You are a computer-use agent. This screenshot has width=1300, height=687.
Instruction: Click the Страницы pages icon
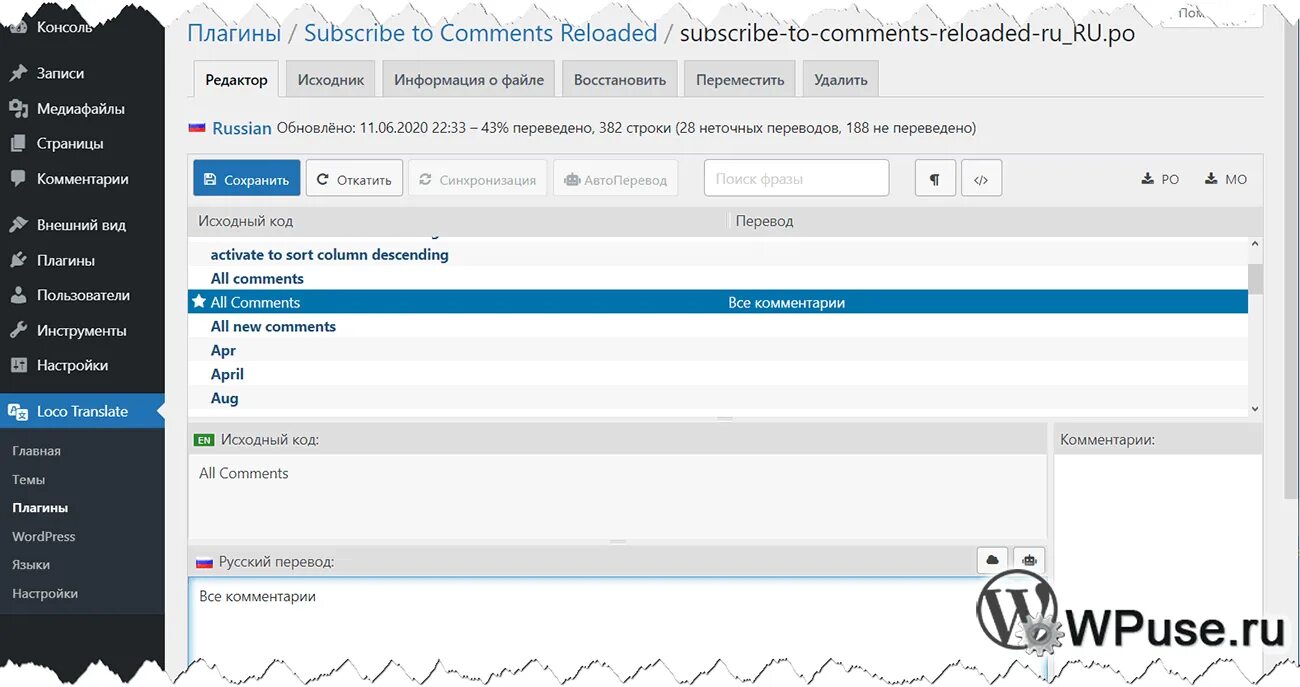coord(18,143)
